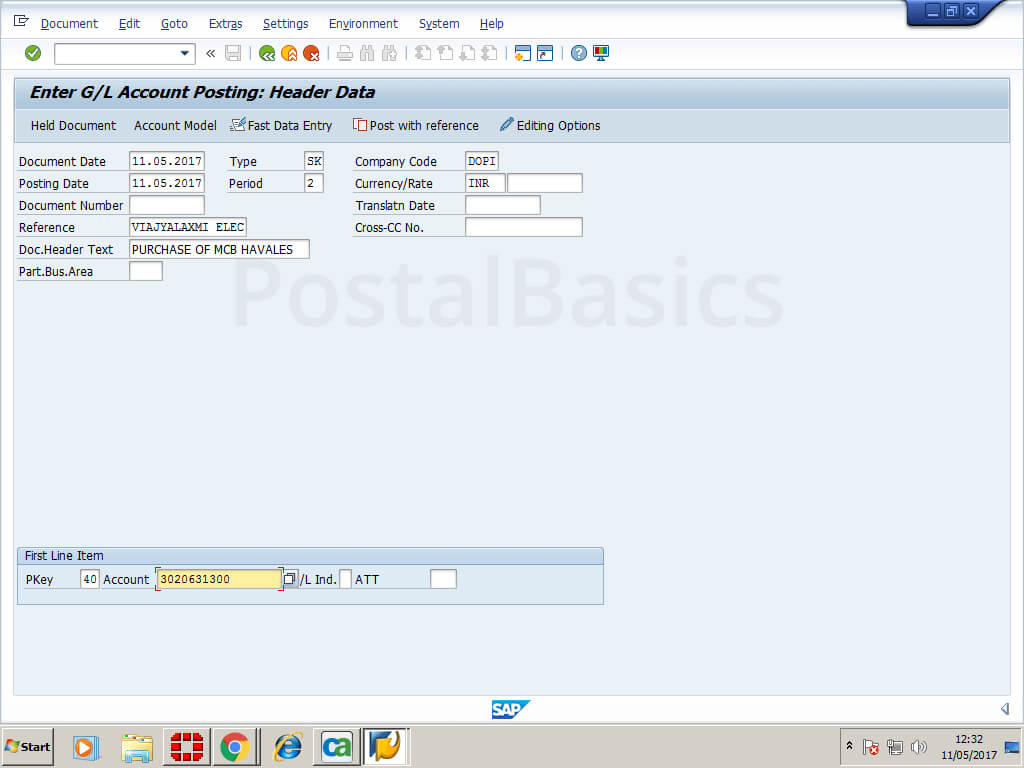
Task: Open Help via question mark icon
Action: 579,53
